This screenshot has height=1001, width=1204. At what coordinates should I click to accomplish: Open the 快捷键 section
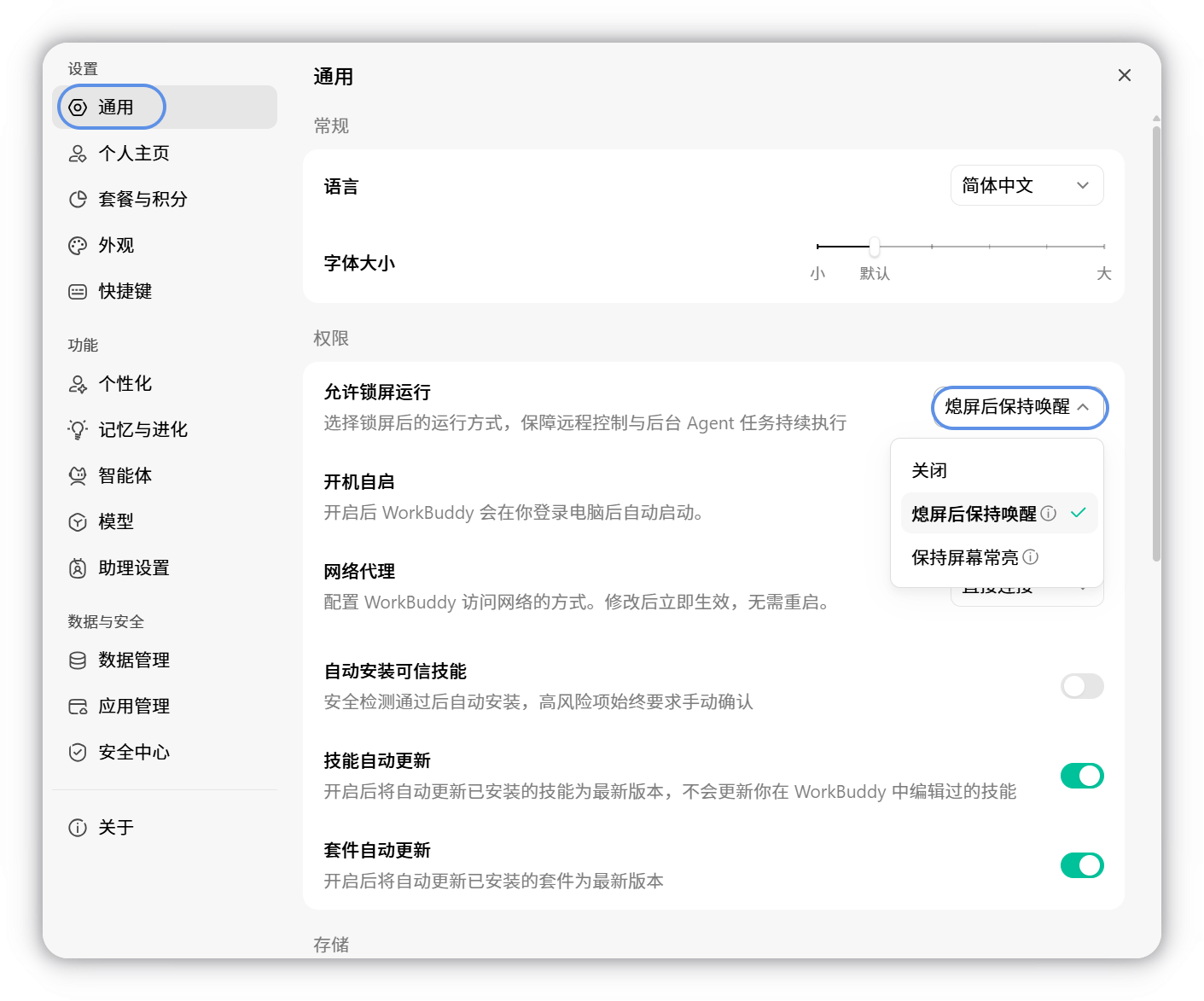coord(165,292)
